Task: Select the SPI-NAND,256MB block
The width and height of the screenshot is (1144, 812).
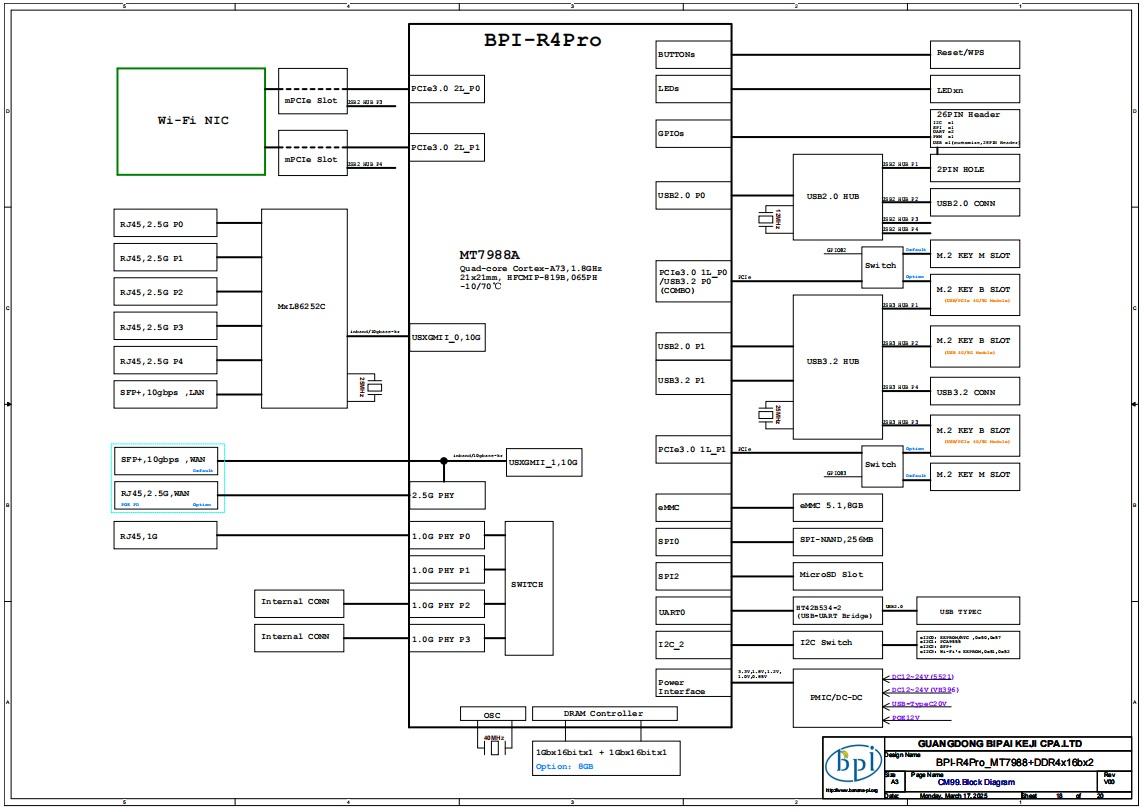Action: (x=838, y=541)
